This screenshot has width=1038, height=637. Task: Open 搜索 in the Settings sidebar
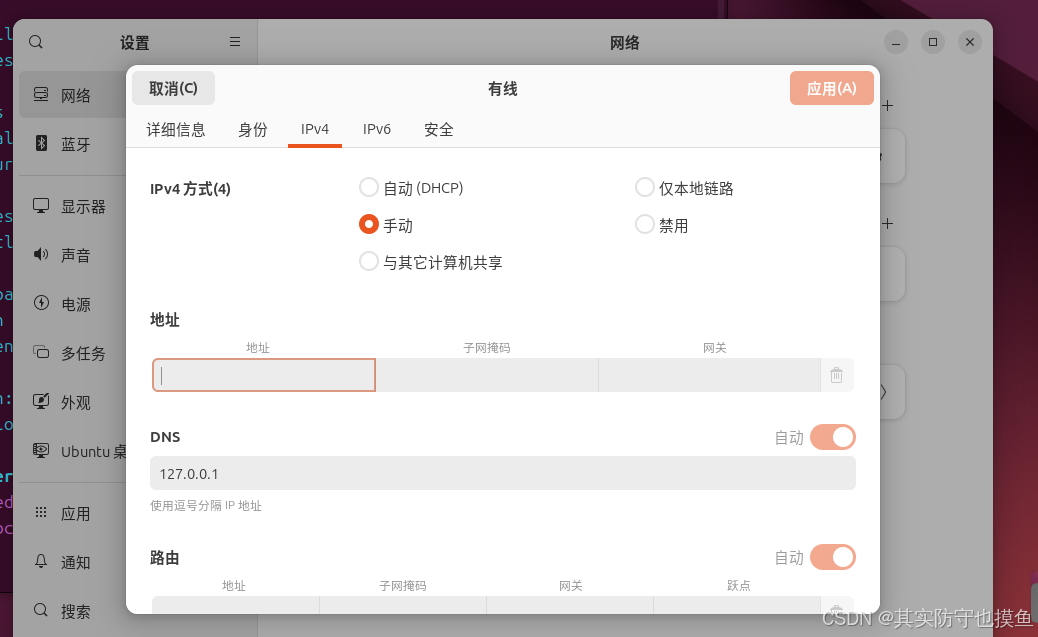75,612
